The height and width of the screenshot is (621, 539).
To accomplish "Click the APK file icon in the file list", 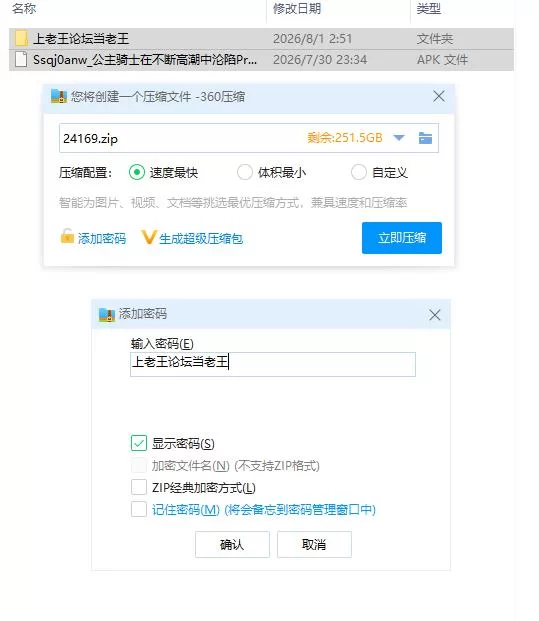I will tap(21, 59).
